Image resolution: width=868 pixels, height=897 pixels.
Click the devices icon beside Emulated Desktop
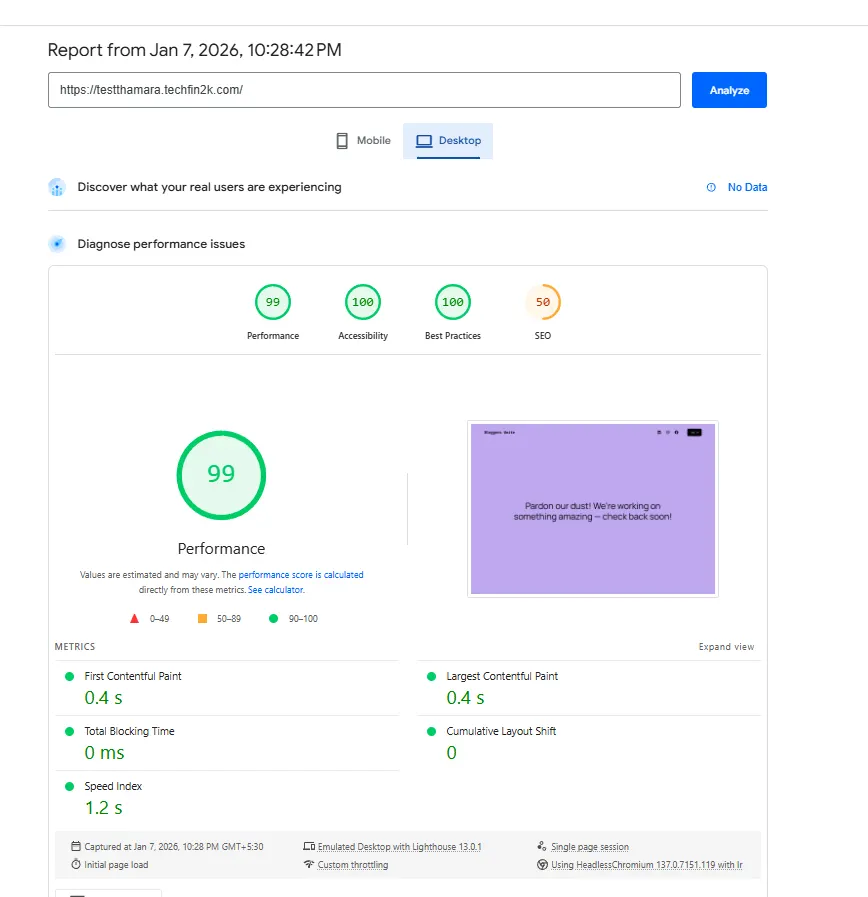coord(309,846)
